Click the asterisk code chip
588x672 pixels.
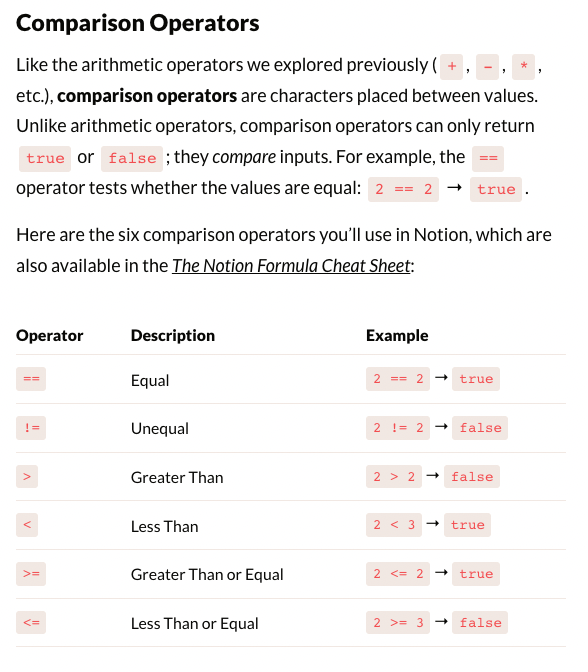tap(523, 67)
